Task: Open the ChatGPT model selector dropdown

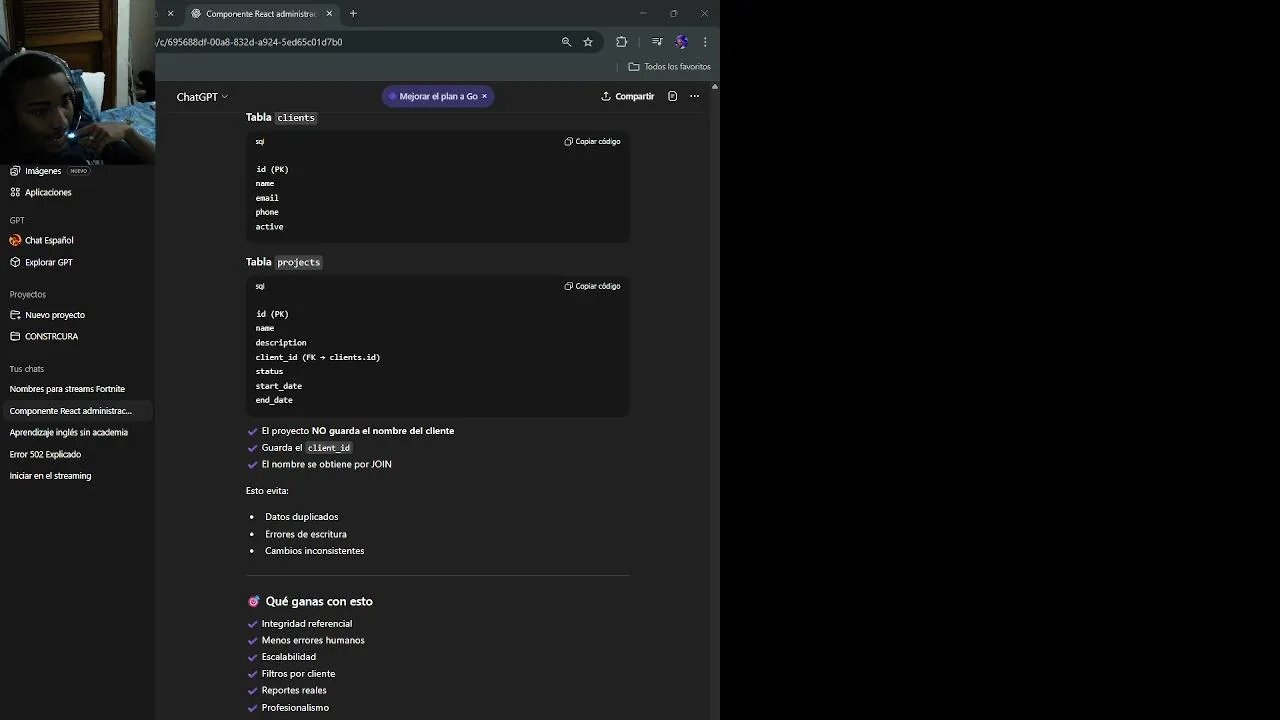Action: pos(202,97)
